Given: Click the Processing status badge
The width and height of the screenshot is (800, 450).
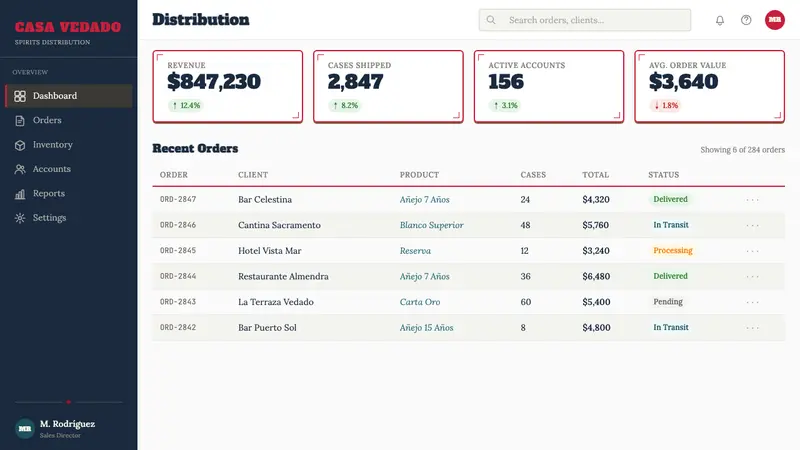Looking at the screenshot, I should pyautogui.click(x=673, y=251).
